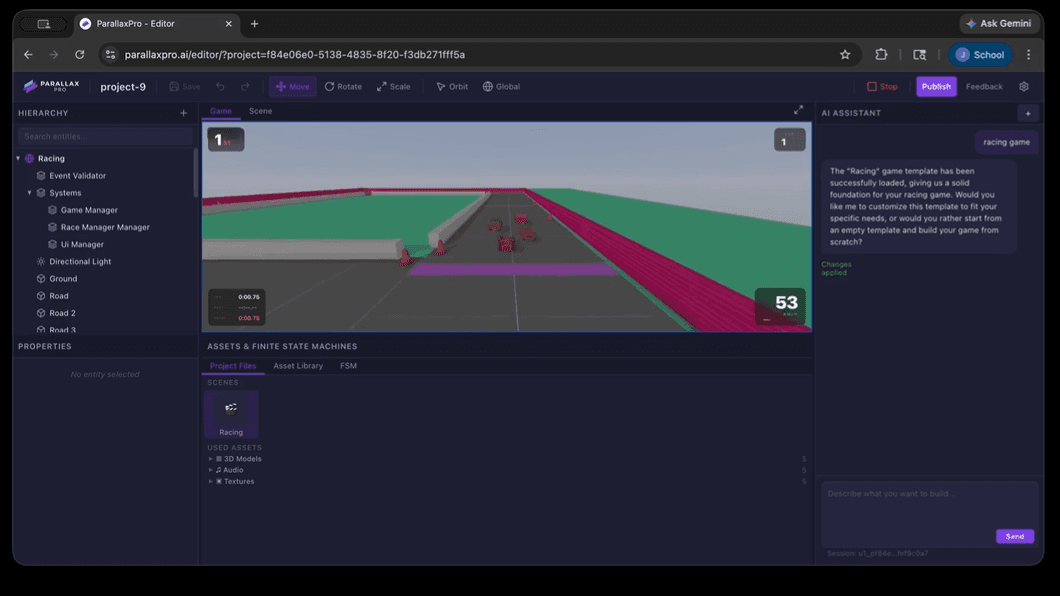Screen dimensions: 1060x596
Task: Start new AI Assistant chat with plus
Action: coord(1027,113)
